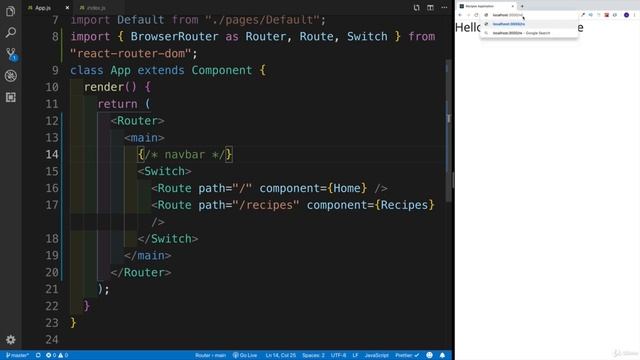Click the closing </Router> tag on line 20
Screen dimensions: 640x360
141,272
